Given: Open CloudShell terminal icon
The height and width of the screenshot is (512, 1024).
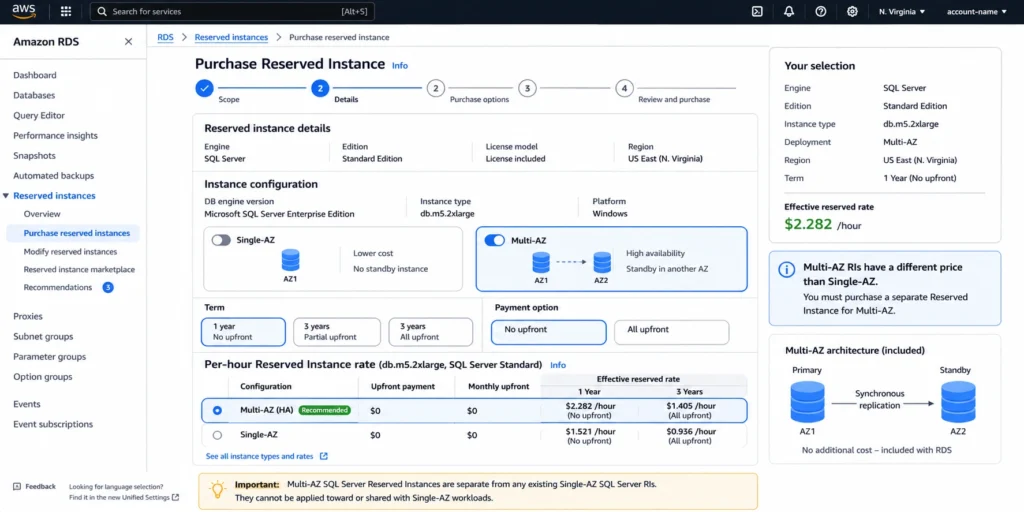Looking at the screenshot, I should click(x=758, y=12).
